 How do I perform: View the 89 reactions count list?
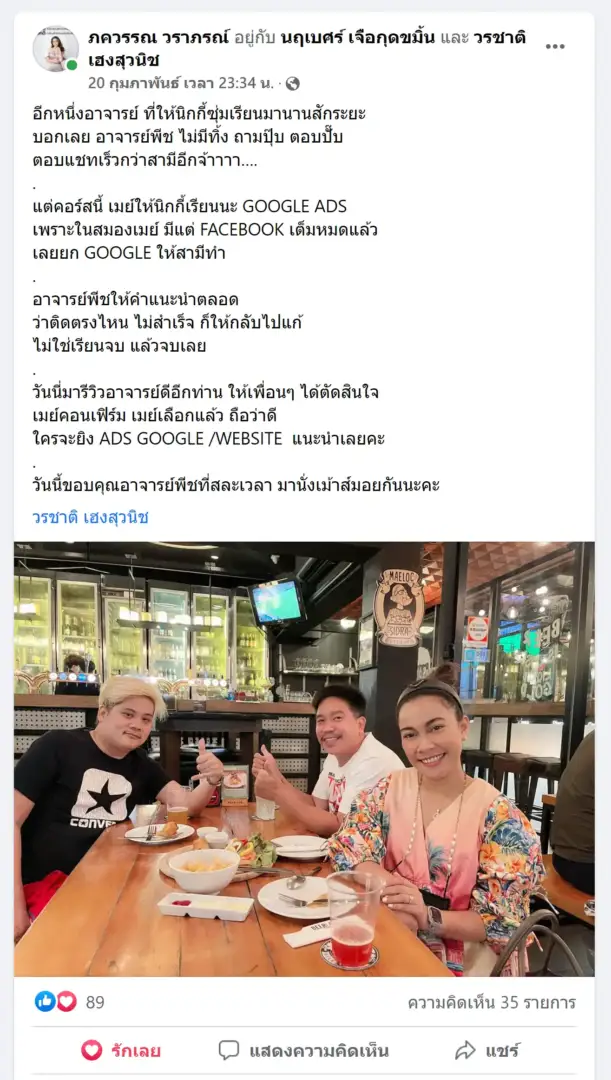click(x=95, y=1002)
